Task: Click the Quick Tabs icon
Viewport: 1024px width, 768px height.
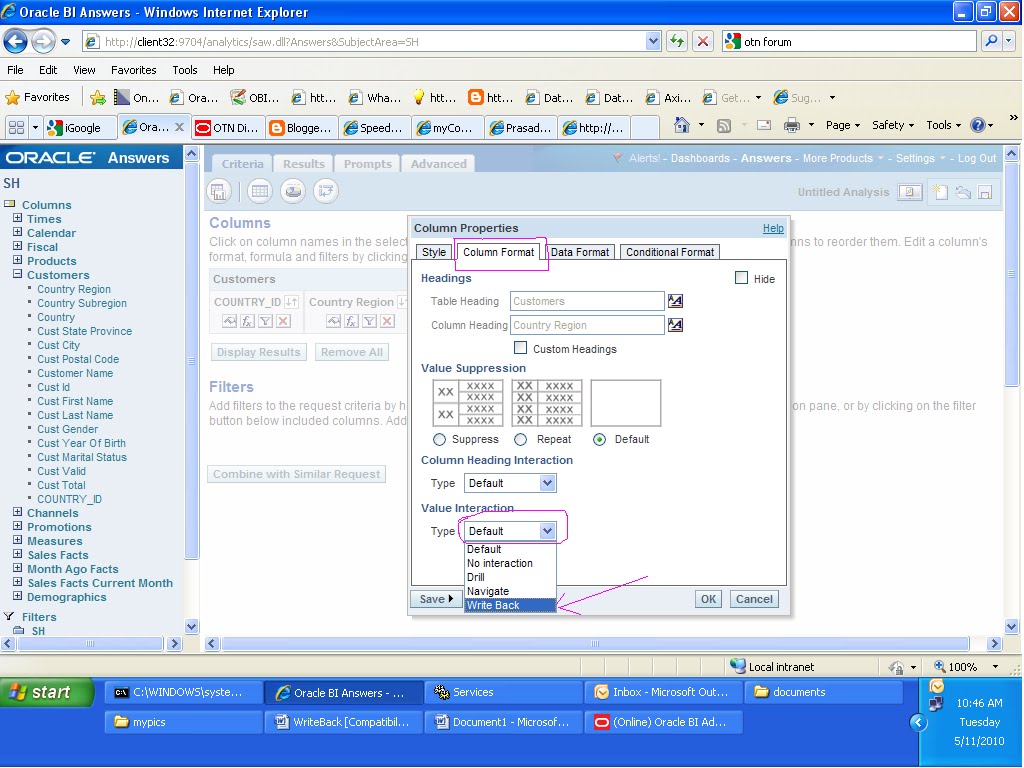Action: 16,127
